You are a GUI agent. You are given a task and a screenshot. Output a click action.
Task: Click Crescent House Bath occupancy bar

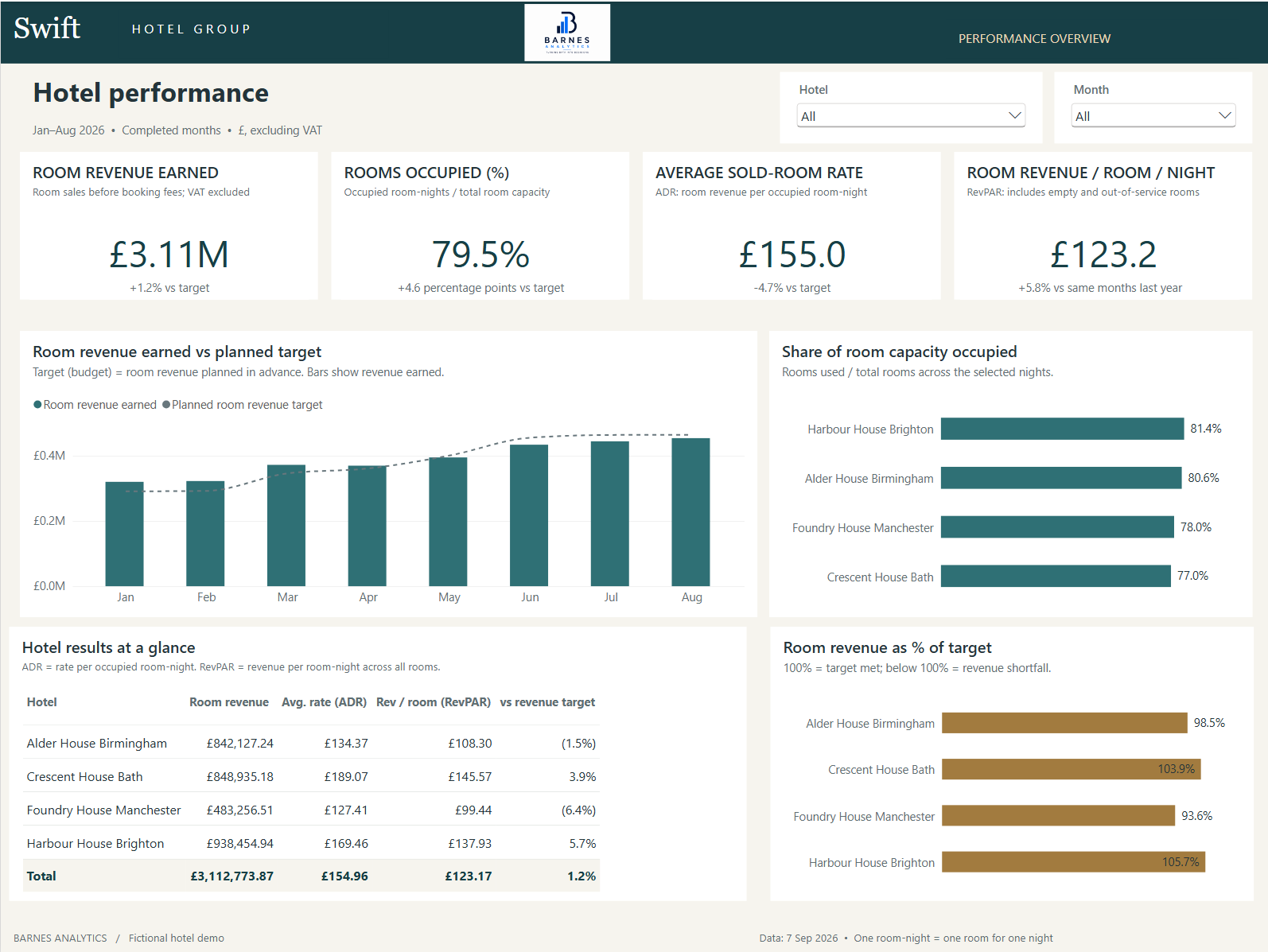point(1056,576)
